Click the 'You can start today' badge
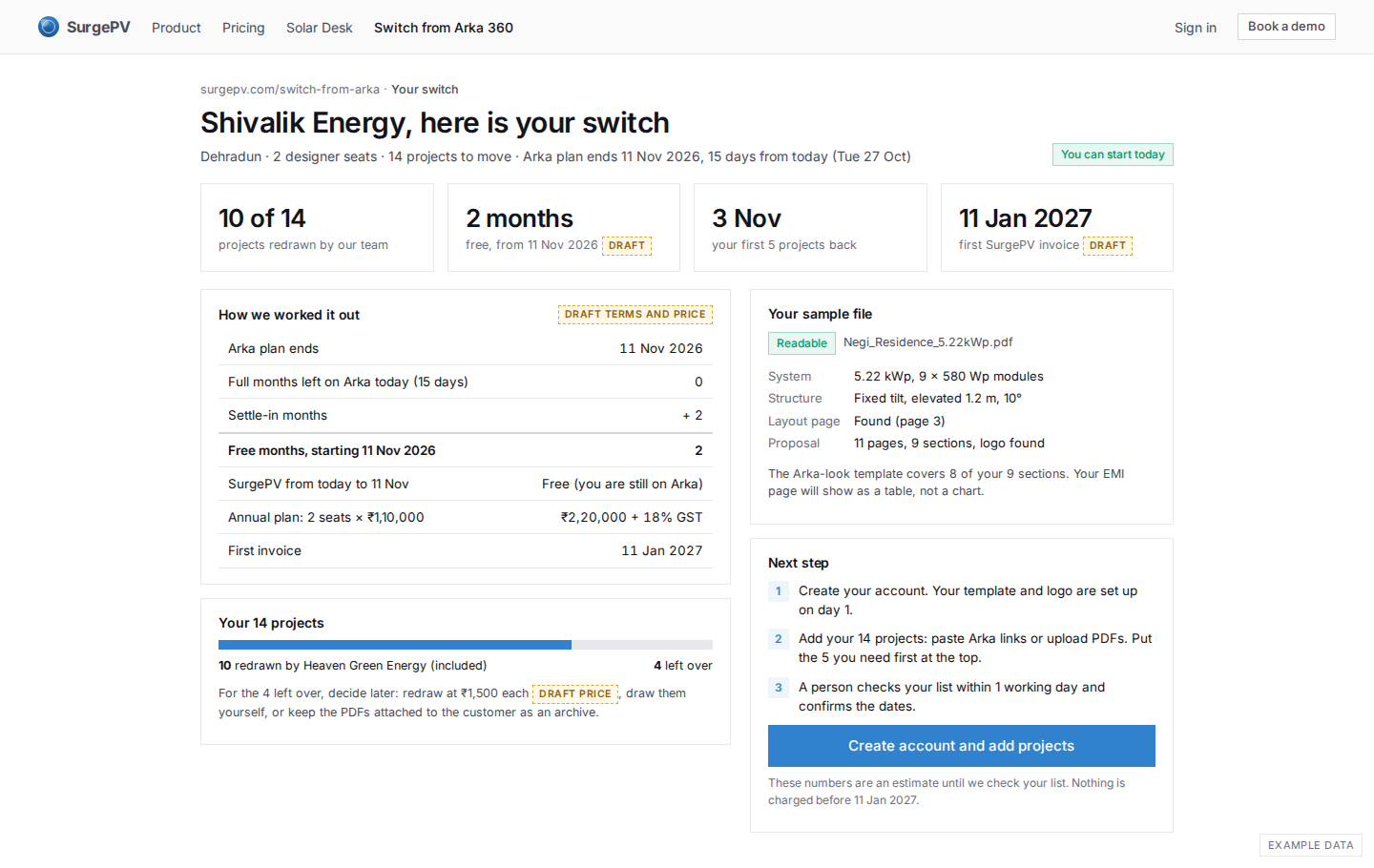This screenshot has height=868, width=1374. click(x=1113, y=155)
